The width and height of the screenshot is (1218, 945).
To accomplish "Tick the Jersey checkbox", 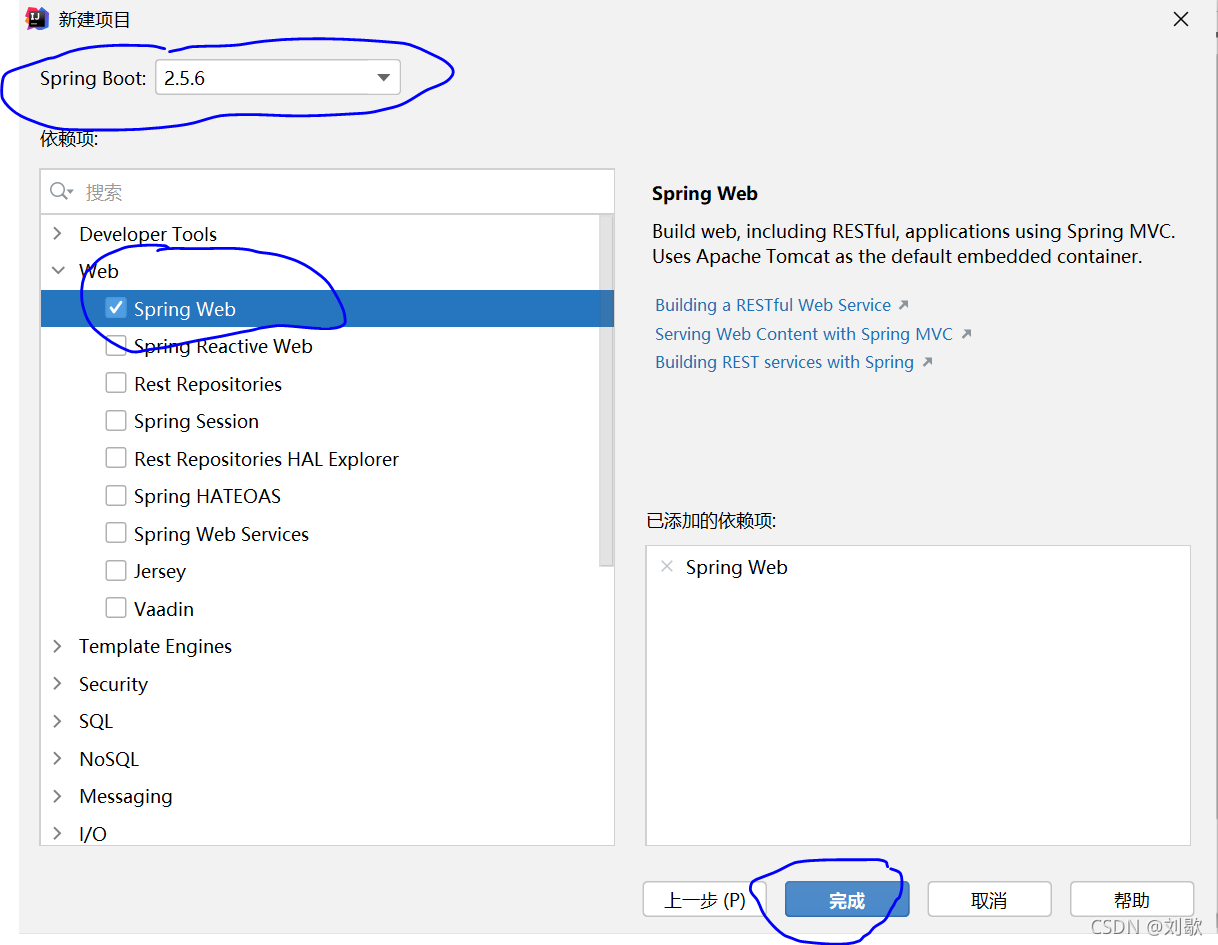I will point(116,571).
